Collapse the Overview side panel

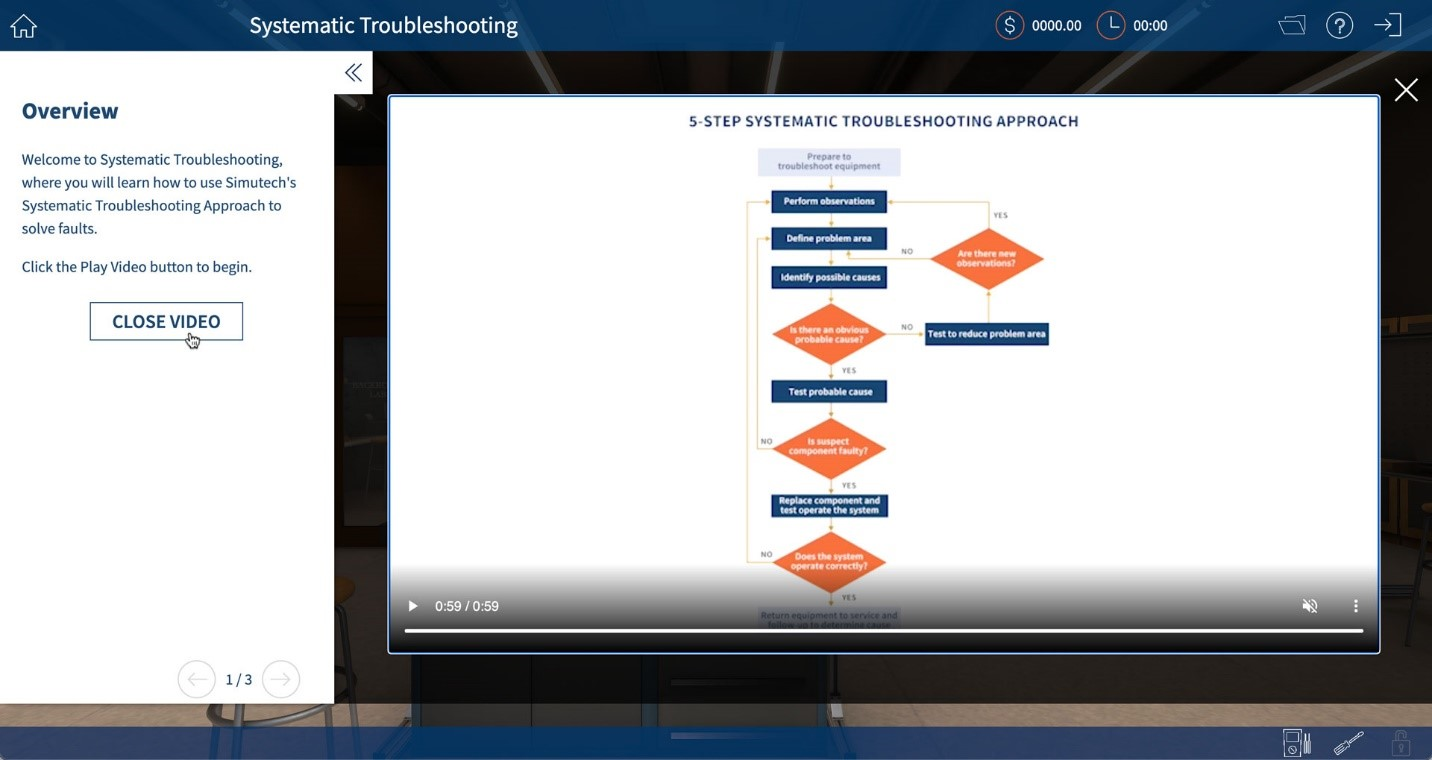tap(353, 72)
